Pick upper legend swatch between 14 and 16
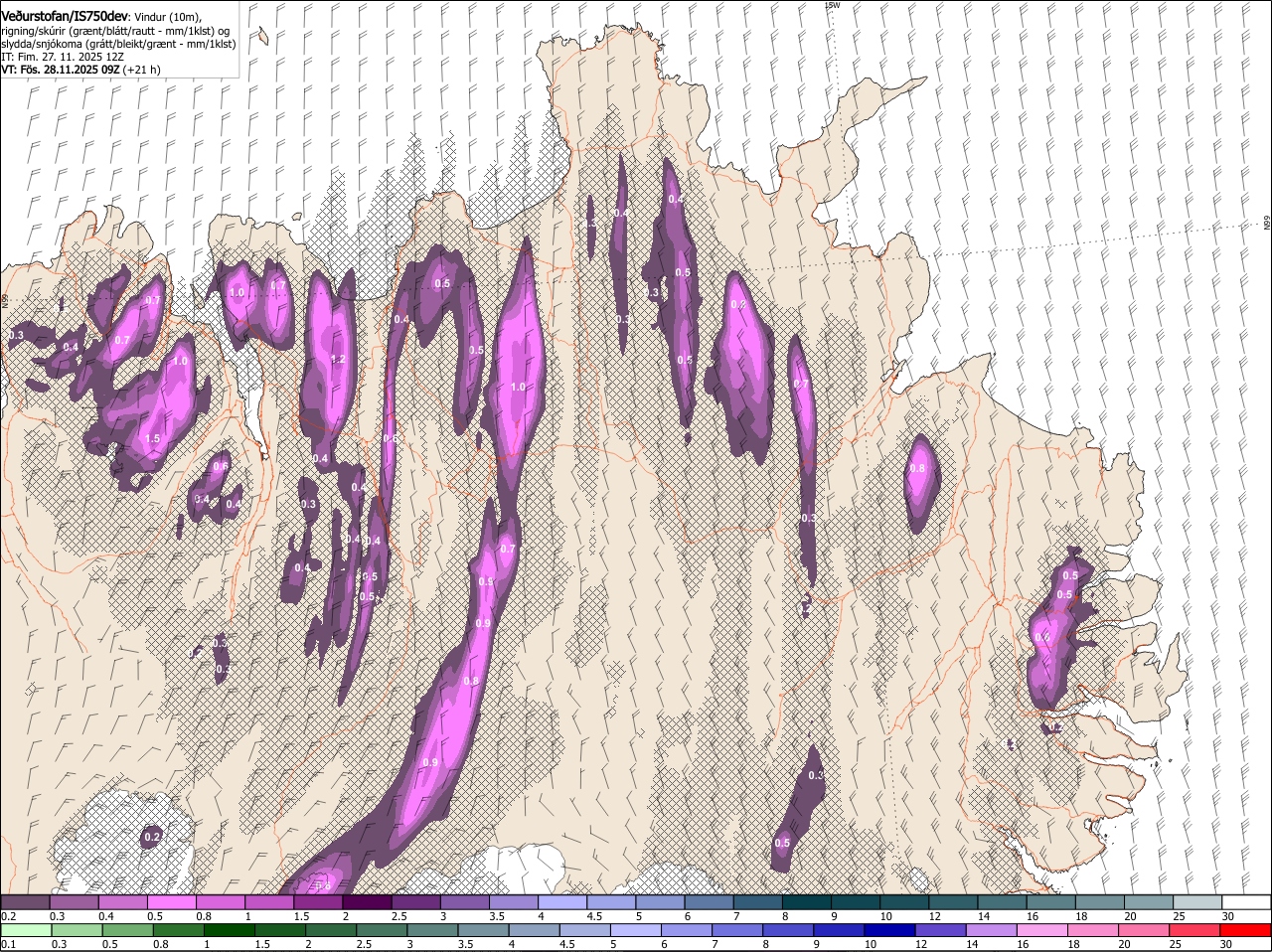1272x952 pixels. [1002, 901]
